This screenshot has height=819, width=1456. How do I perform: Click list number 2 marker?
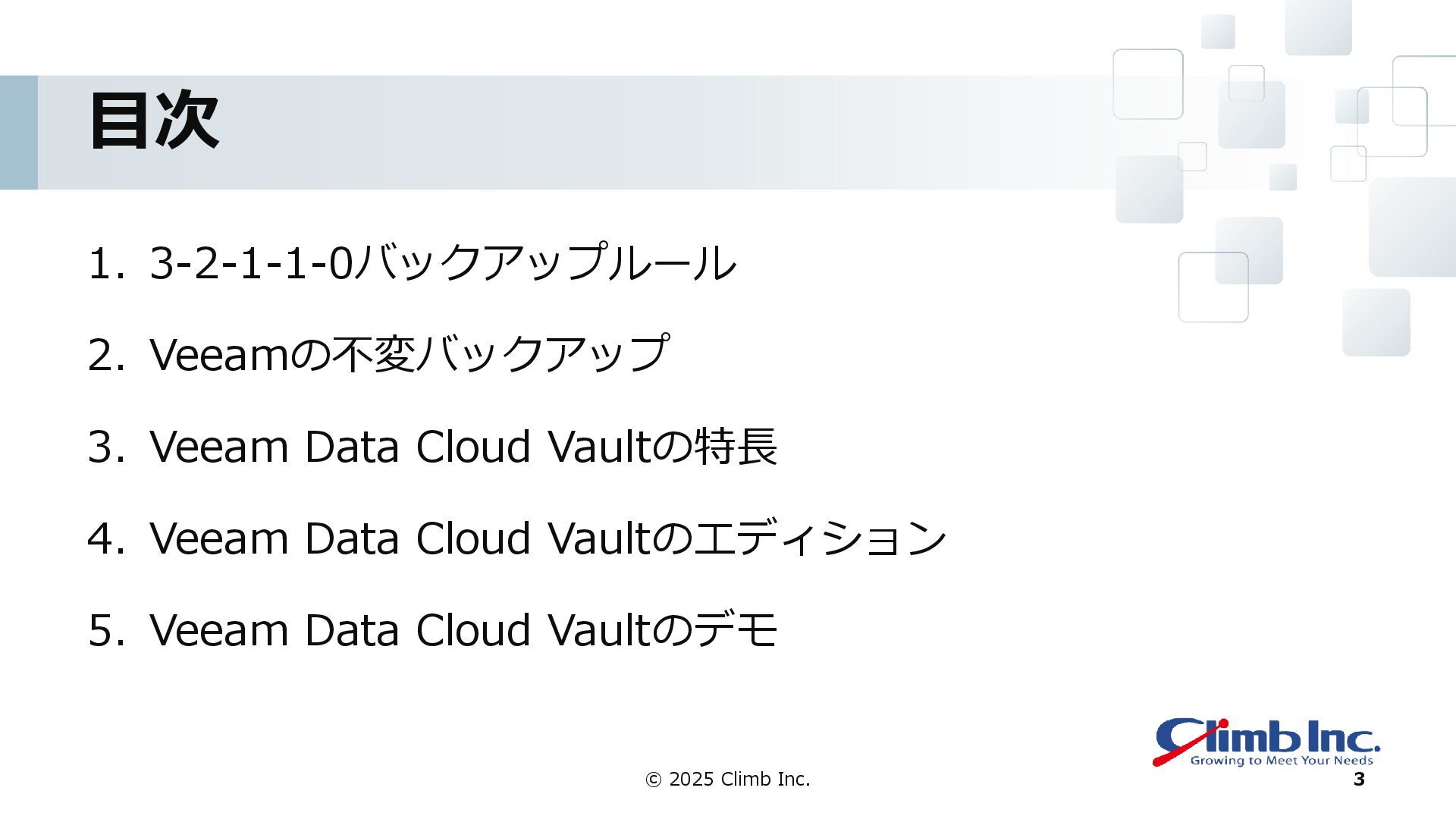pos(105,355)
